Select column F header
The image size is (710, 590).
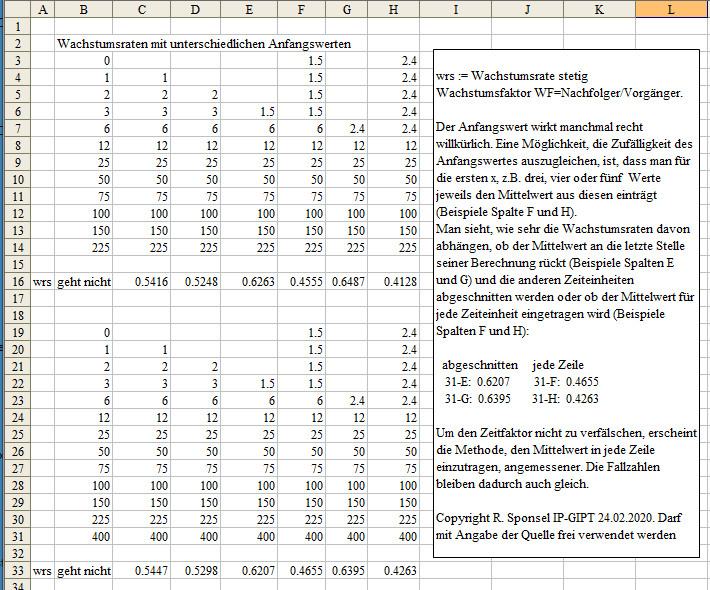(302, 10)
